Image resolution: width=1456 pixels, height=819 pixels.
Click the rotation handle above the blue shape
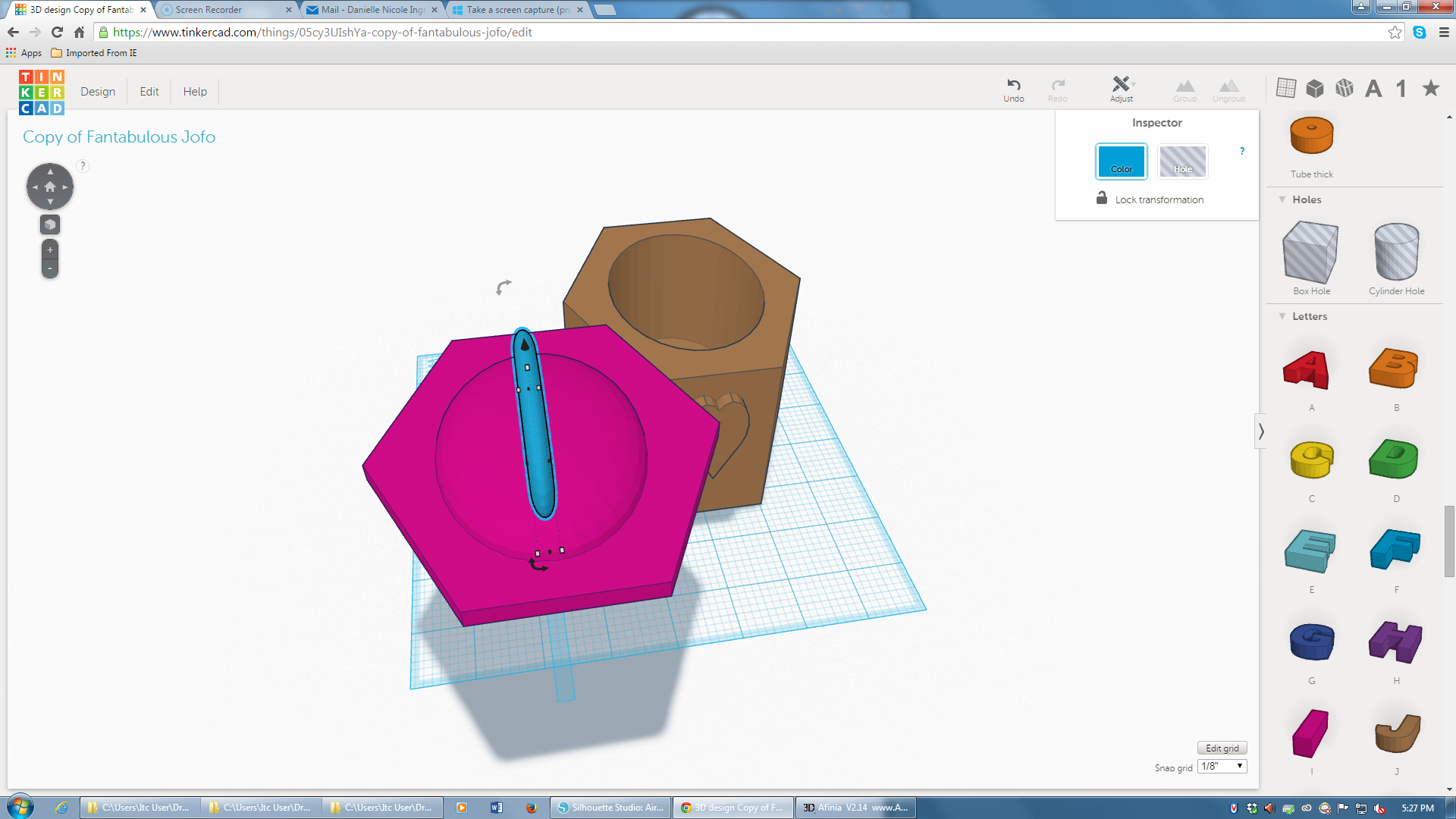504,287
